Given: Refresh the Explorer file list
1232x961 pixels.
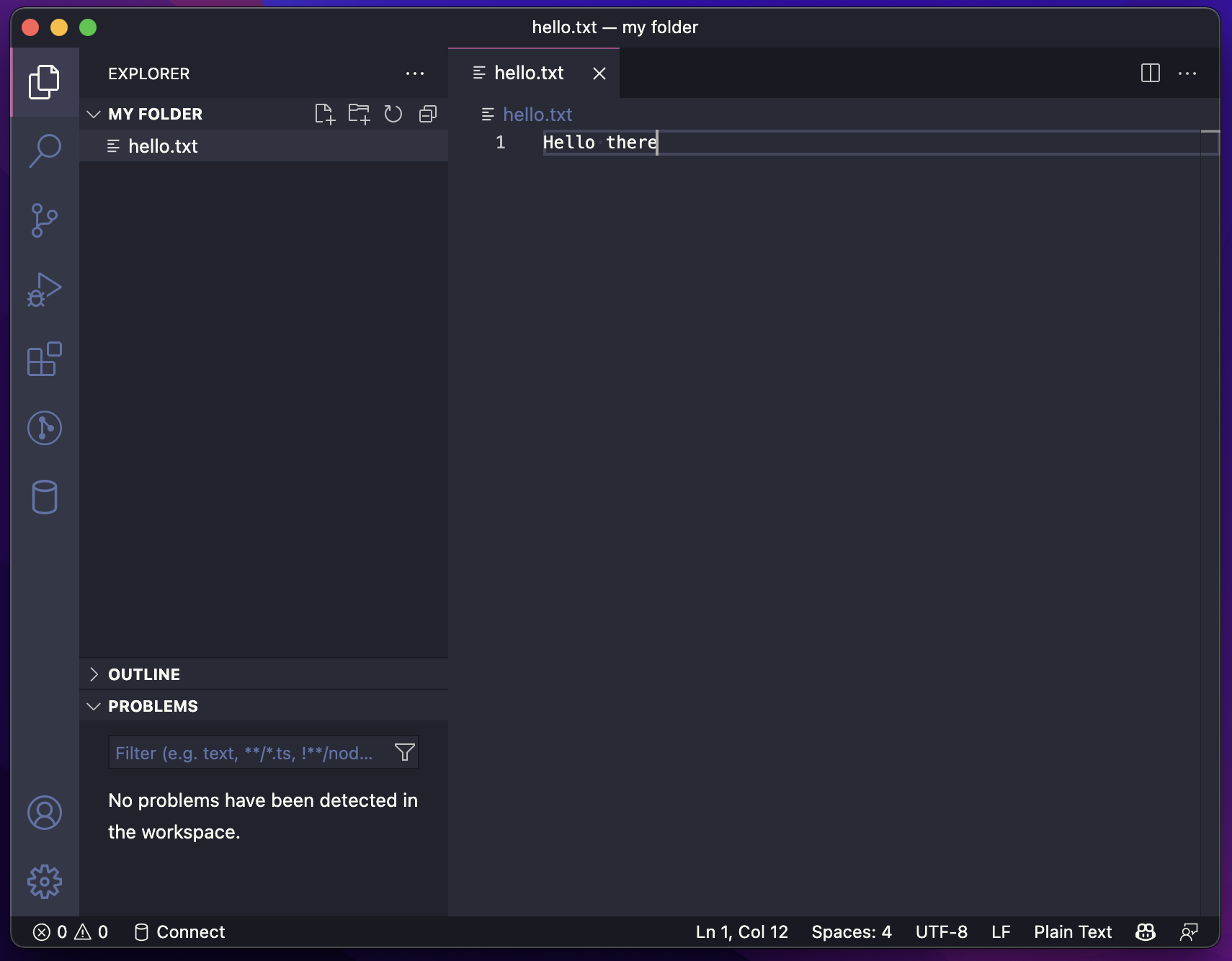Looking at the screenshot, I should coord(393,114).
